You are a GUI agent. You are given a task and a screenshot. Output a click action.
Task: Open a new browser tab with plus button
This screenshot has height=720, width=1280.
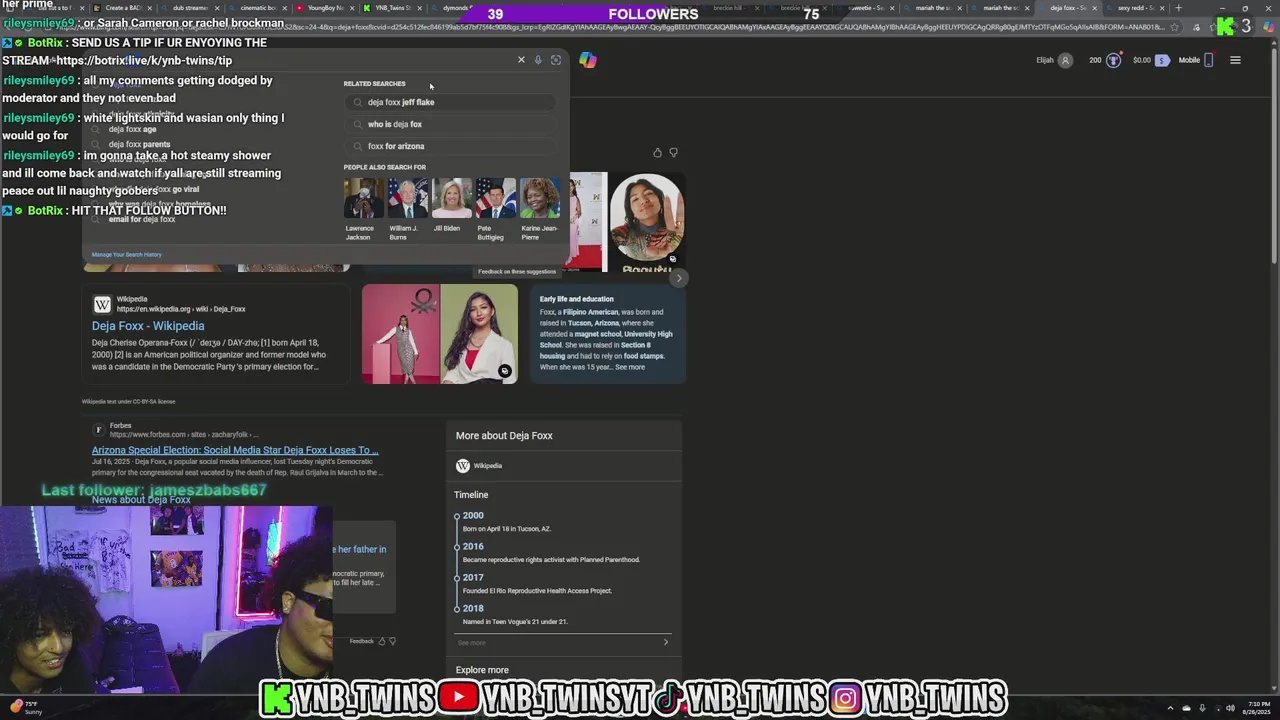click(x=1178, y=8)
